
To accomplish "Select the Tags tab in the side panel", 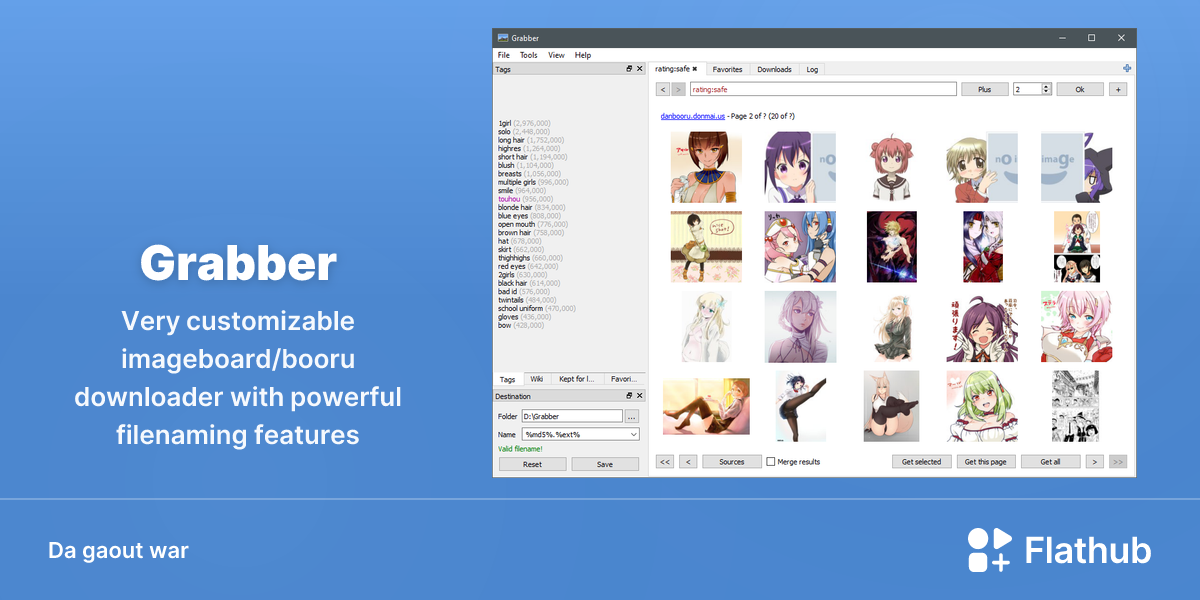I will [x=508, y=379].
